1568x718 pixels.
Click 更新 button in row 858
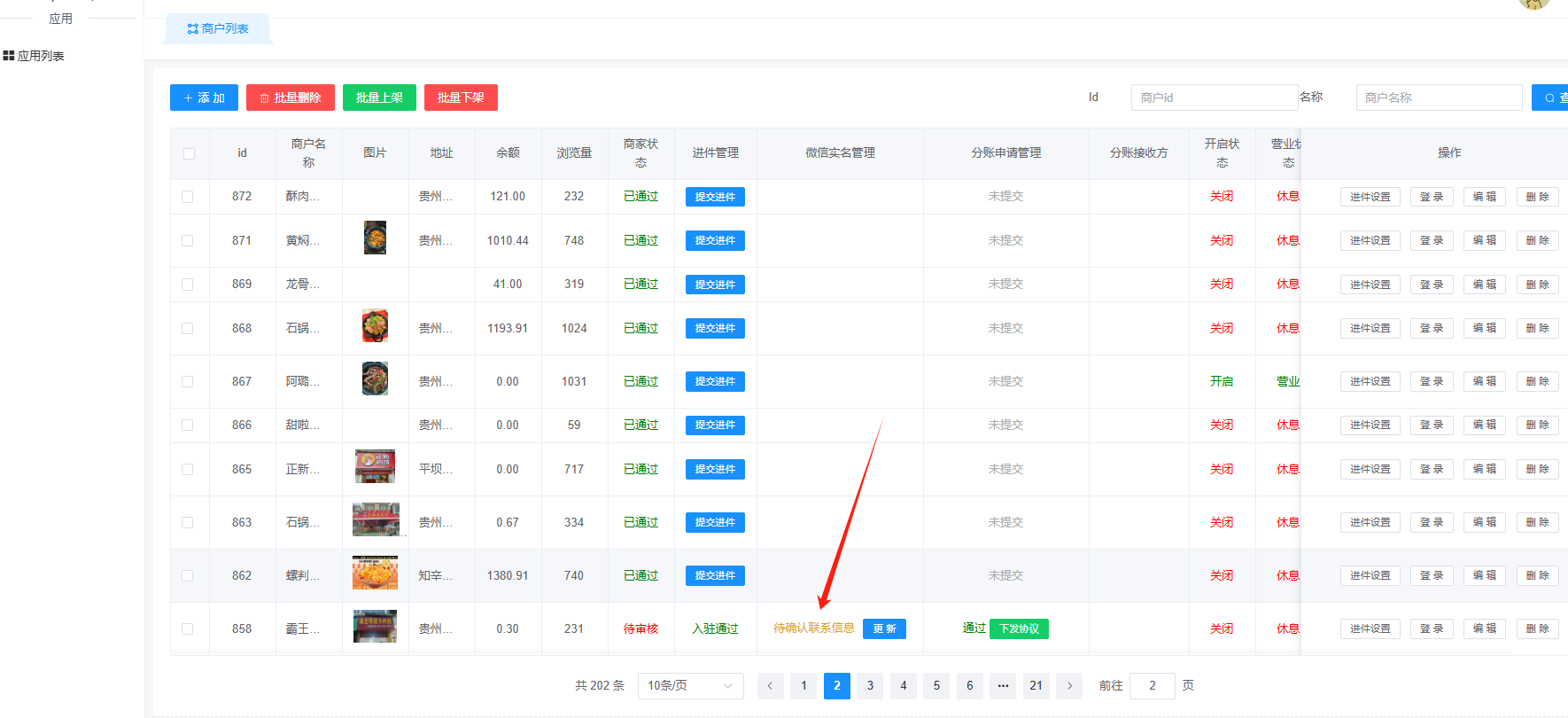coord(884,628)
